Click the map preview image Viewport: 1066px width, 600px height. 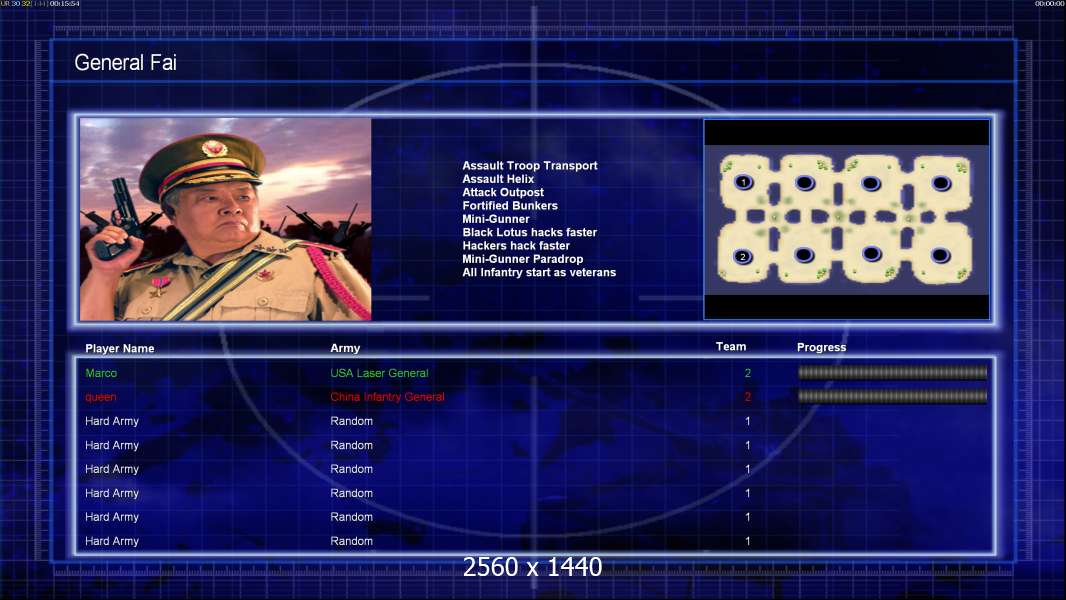coord(846,219)
